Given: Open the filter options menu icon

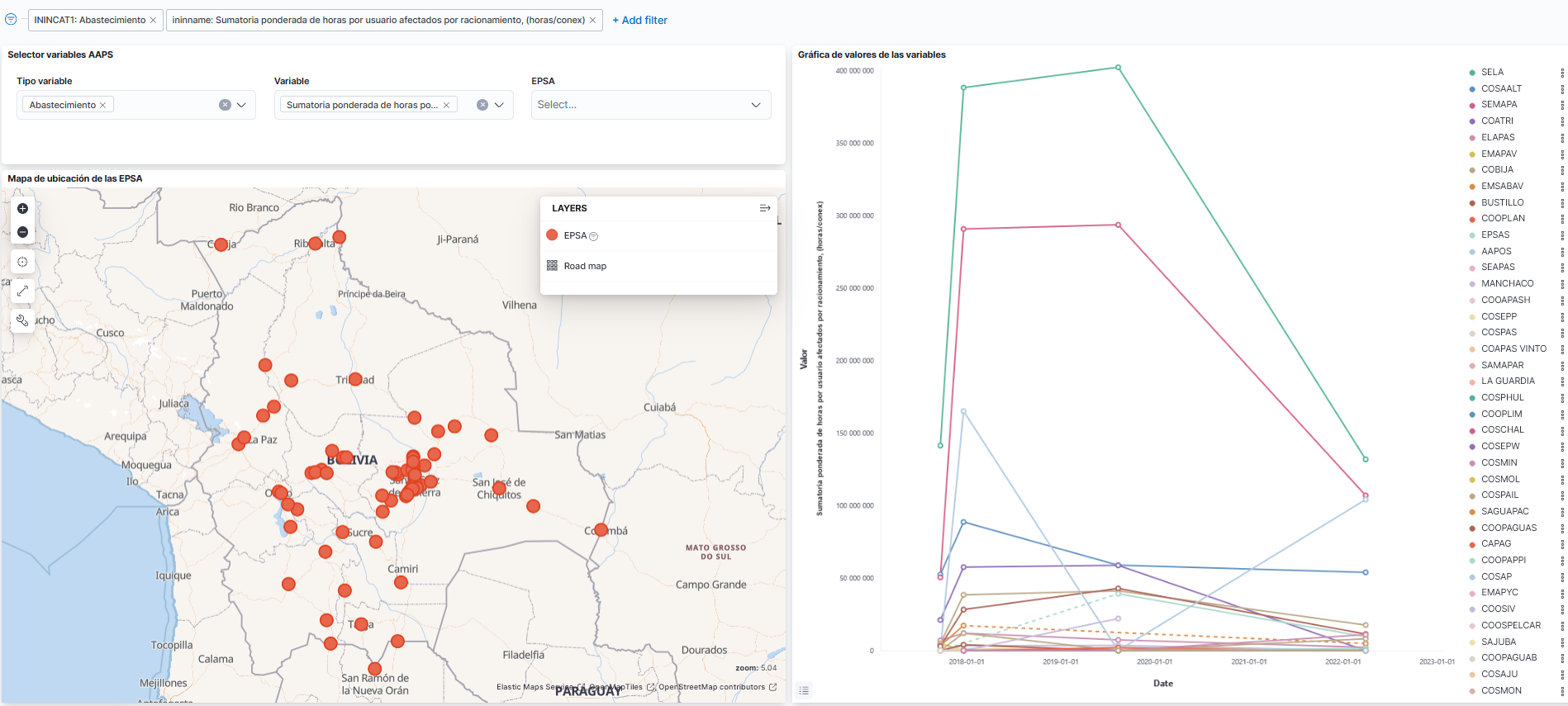Looking at the screenshot, I should click(11, 20).
